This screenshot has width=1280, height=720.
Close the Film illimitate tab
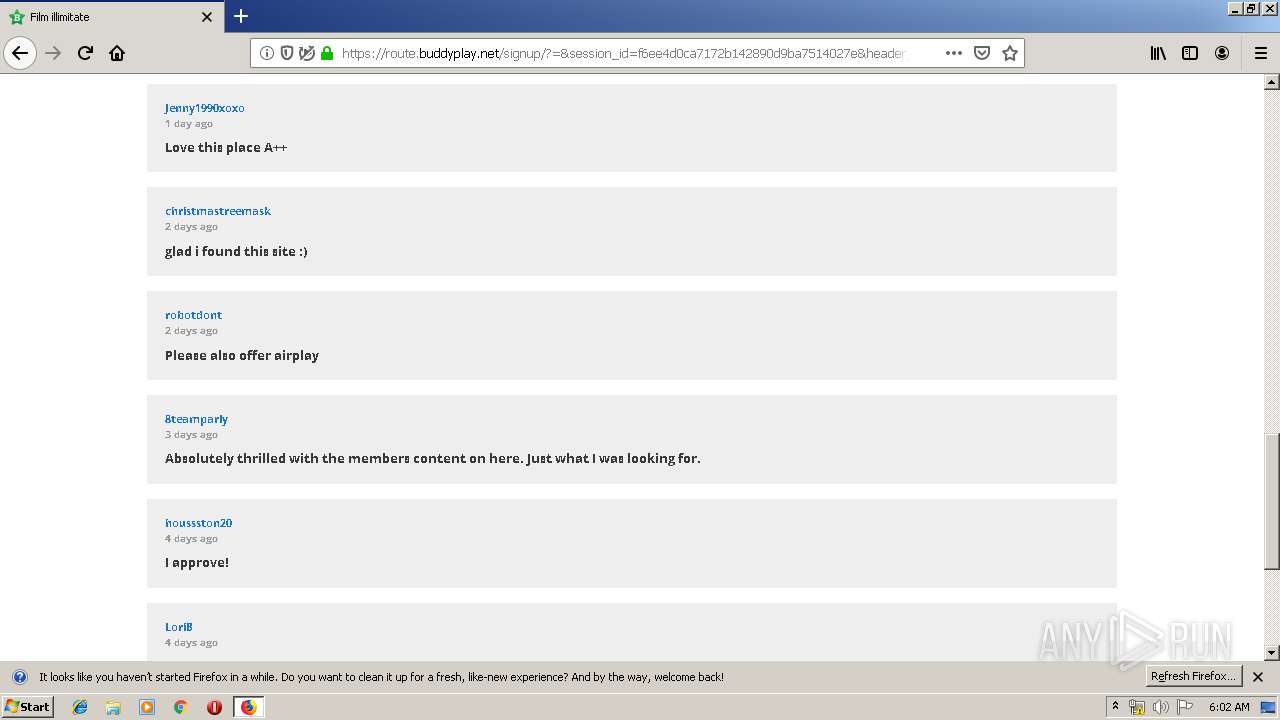[x=207, y=17]
